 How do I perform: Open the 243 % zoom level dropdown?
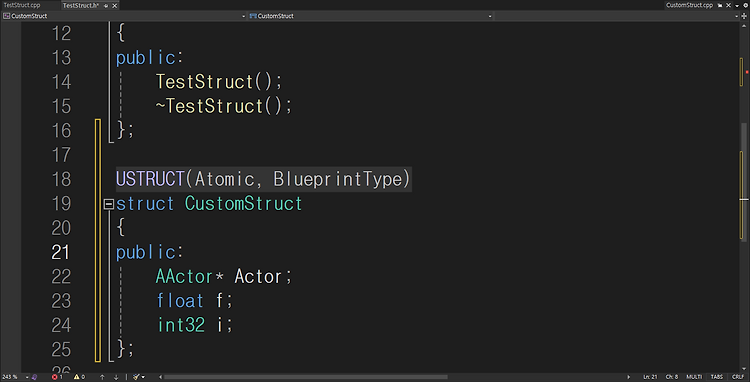point(15,377)
